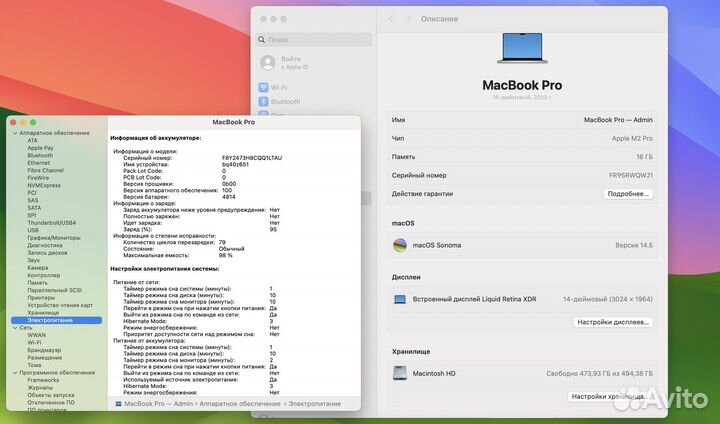Click the MacBook Pro laptop image
Image resolution: width=720 pixels, height=424 pixels.
pos(523,48)
